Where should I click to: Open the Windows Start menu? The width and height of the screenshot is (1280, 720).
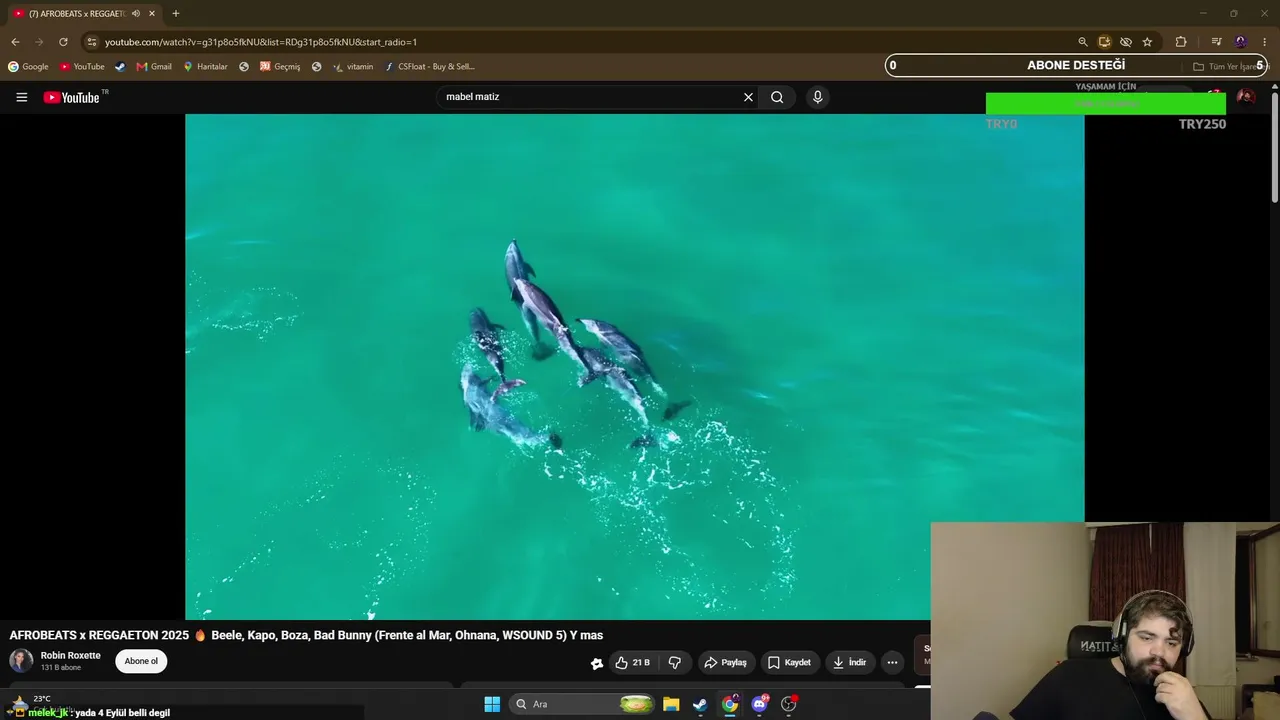[x=492, y=704]
